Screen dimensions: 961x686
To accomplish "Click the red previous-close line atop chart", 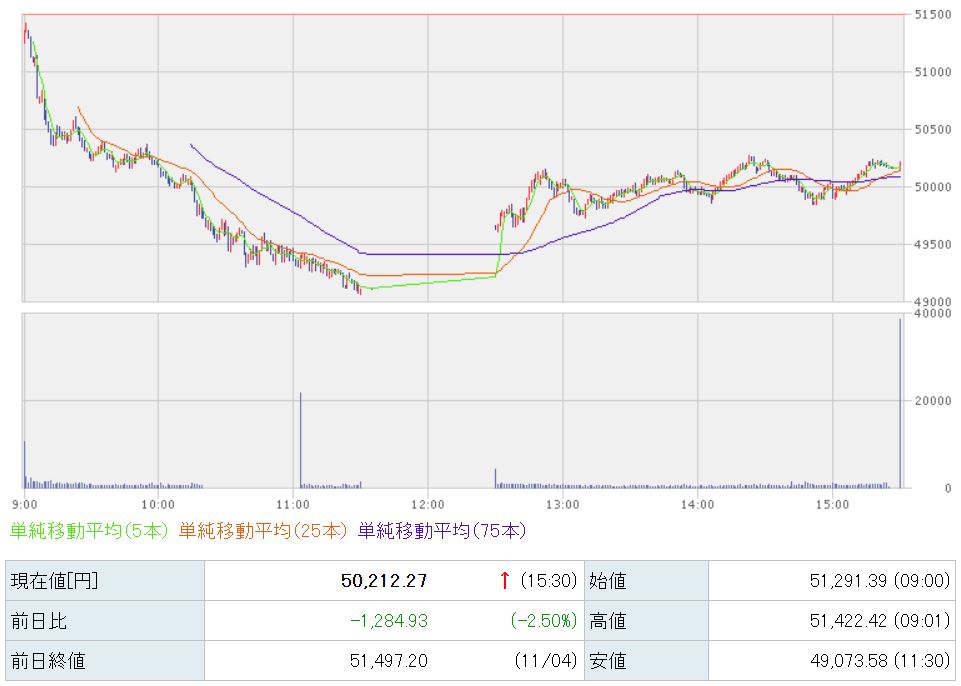I will tap(460, 14).
